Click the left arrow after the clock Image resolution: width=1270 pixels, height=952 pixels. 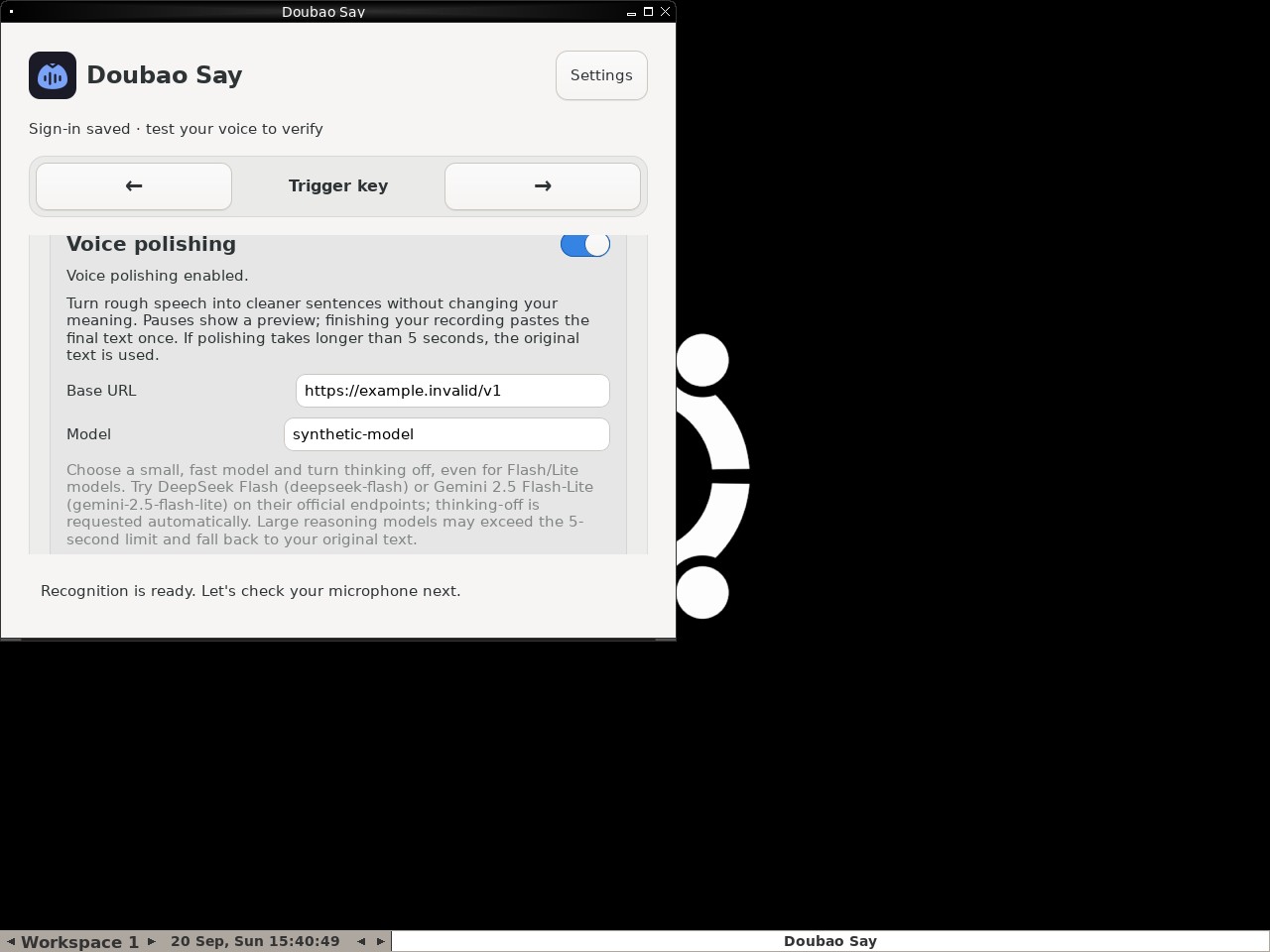click(x=361, y=942)
